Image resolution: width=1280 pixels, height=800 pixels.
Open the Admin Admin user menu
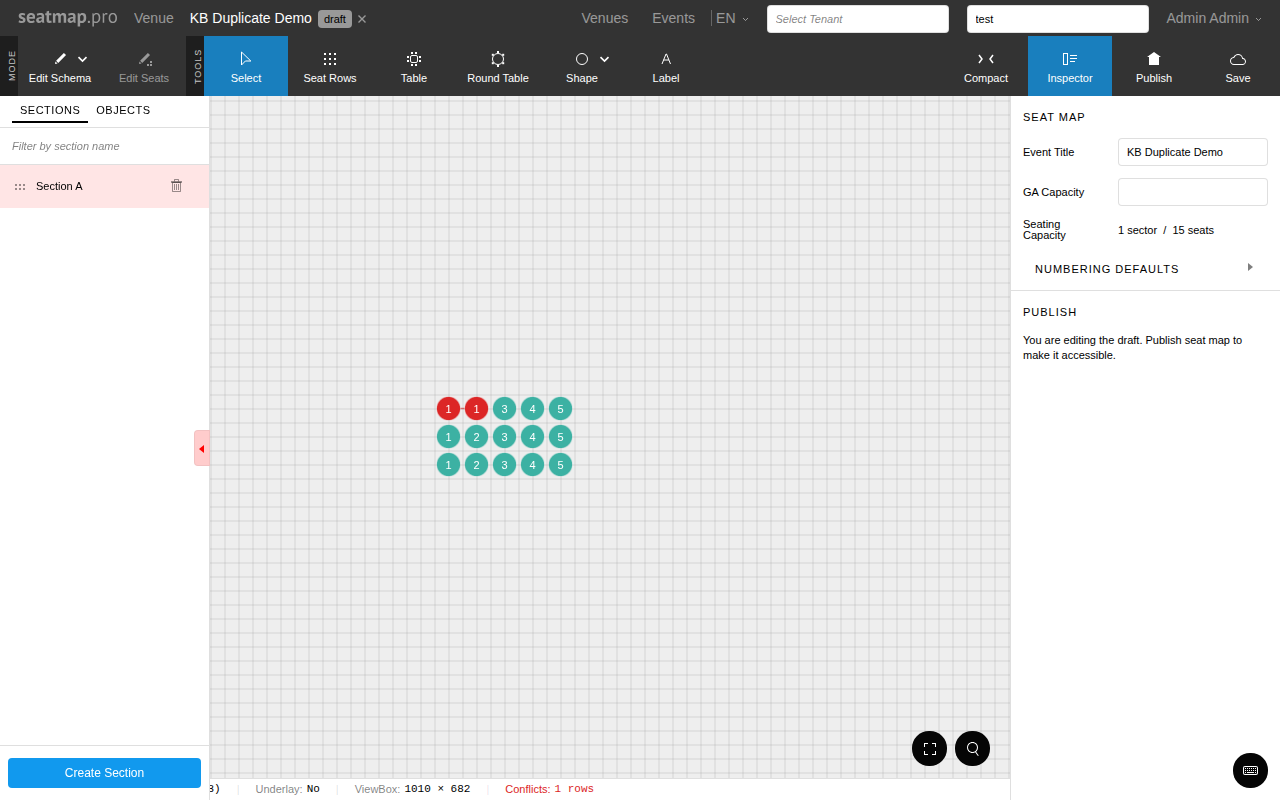[1213, 18]
